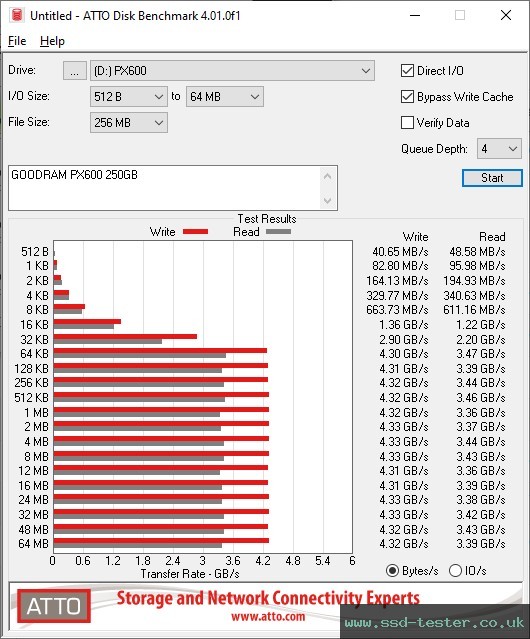Click the 48.58 MB/s read value
This screenshot has height=639, width=530.
coord(477,252)
